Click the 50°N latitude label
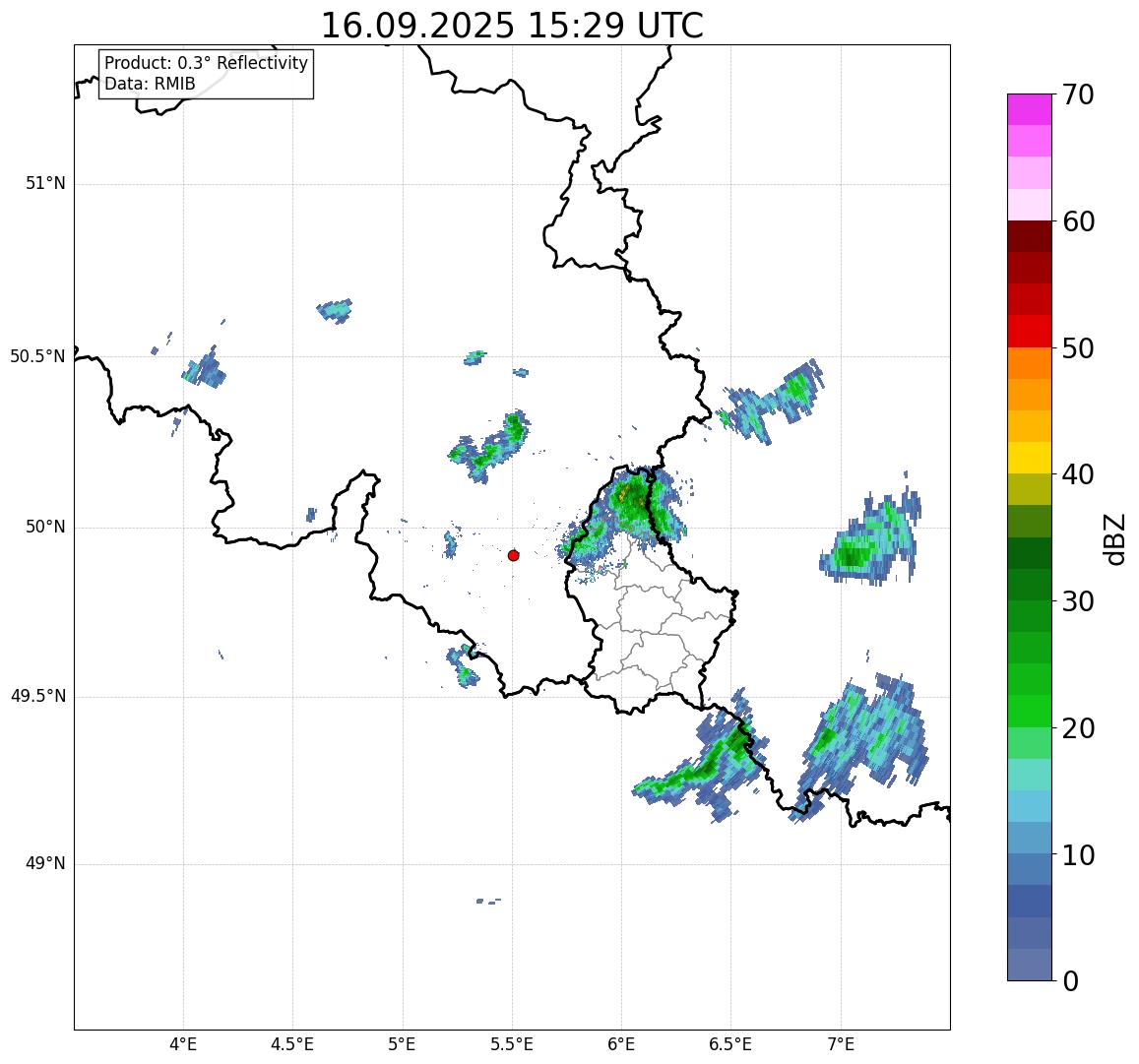 [x=45, y=528]
